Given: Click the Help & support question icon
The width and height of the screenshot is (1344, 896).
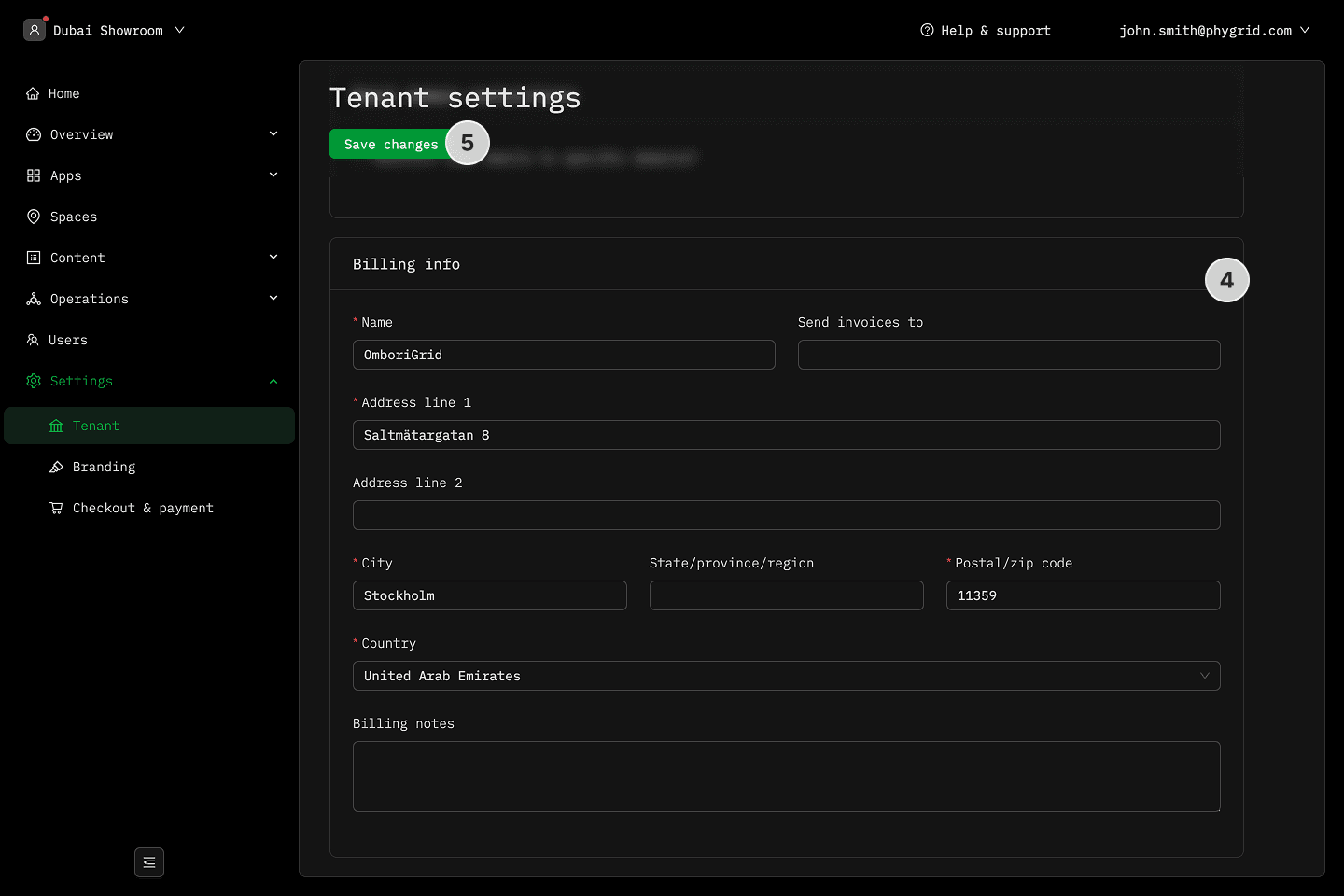Looking at the screenshot, I should (927, 30).
